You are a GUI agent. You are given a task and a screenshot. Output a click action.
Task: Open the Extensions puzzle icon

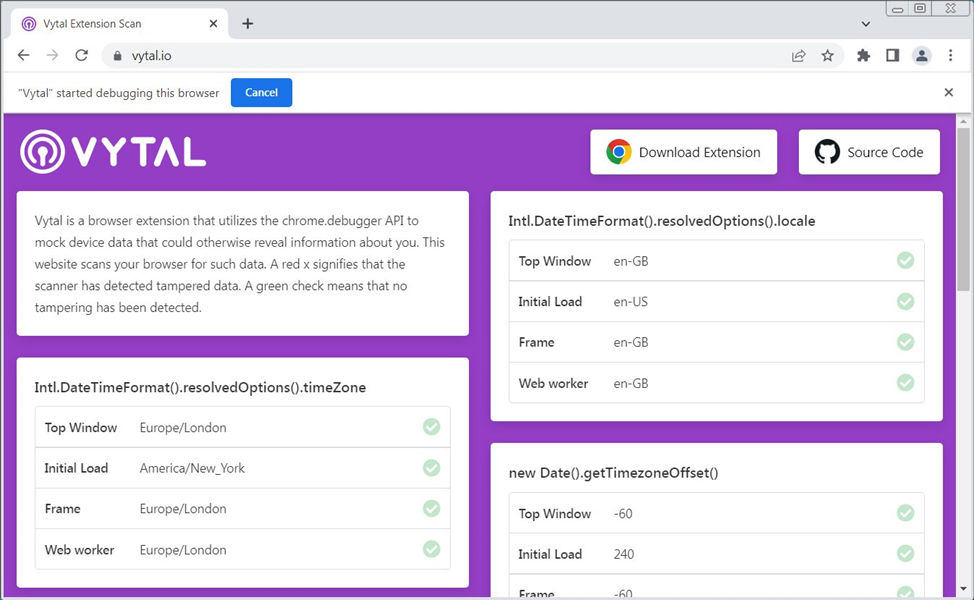click(863, 56)
